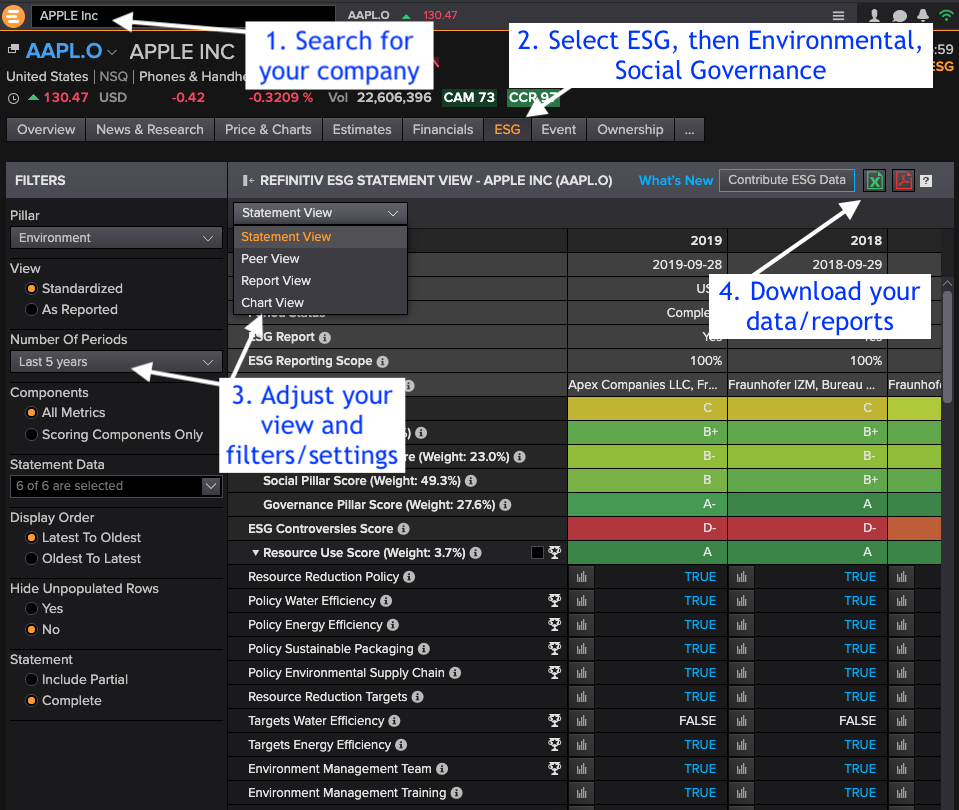Collapse the filters panel arrow icon
The width and height of the screenshot is (959, 810).
tap(248, 180)
